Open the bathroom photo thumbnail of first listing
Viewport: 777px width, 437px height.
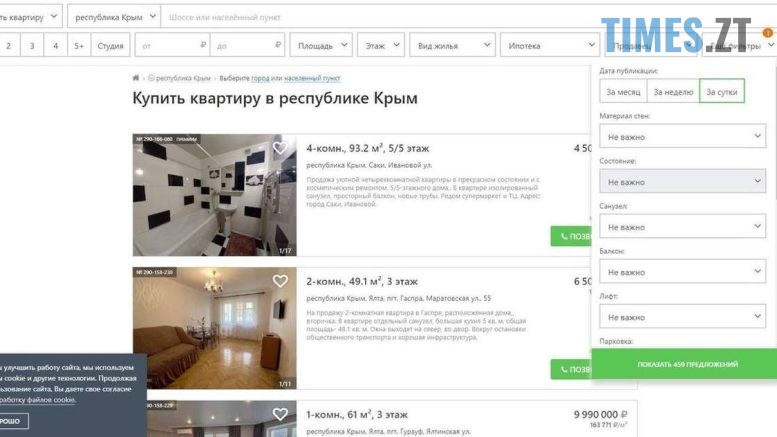[x=215, y=195]
